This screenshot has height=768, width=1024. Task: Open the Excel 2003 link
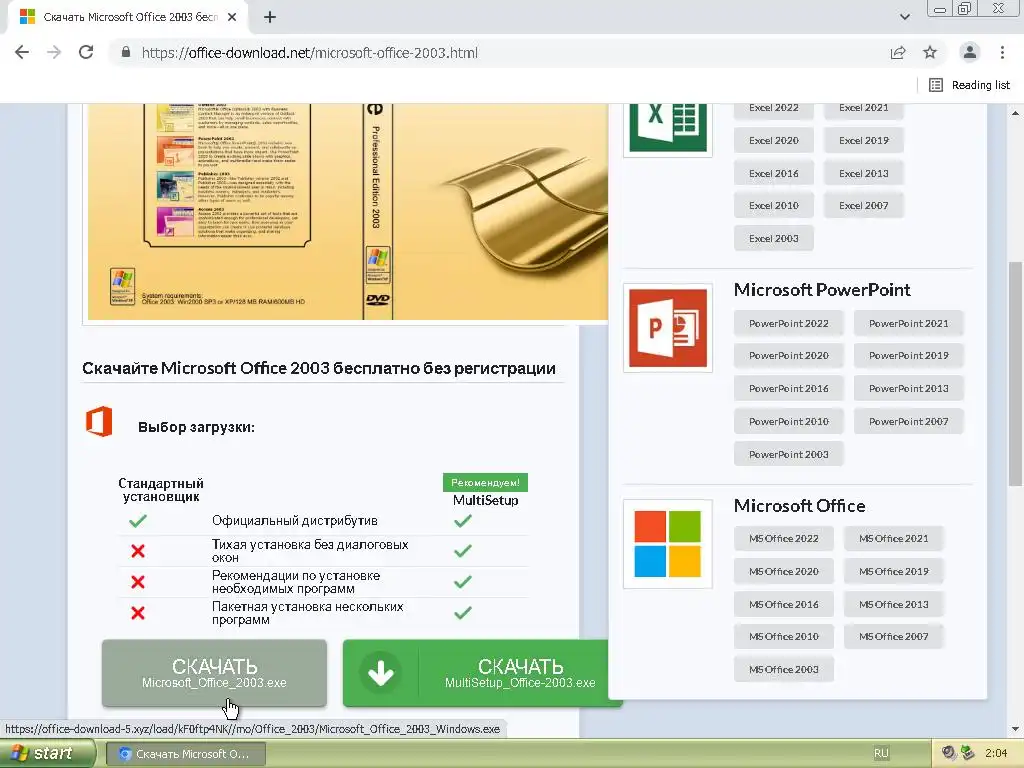click(x=773, y=238)
